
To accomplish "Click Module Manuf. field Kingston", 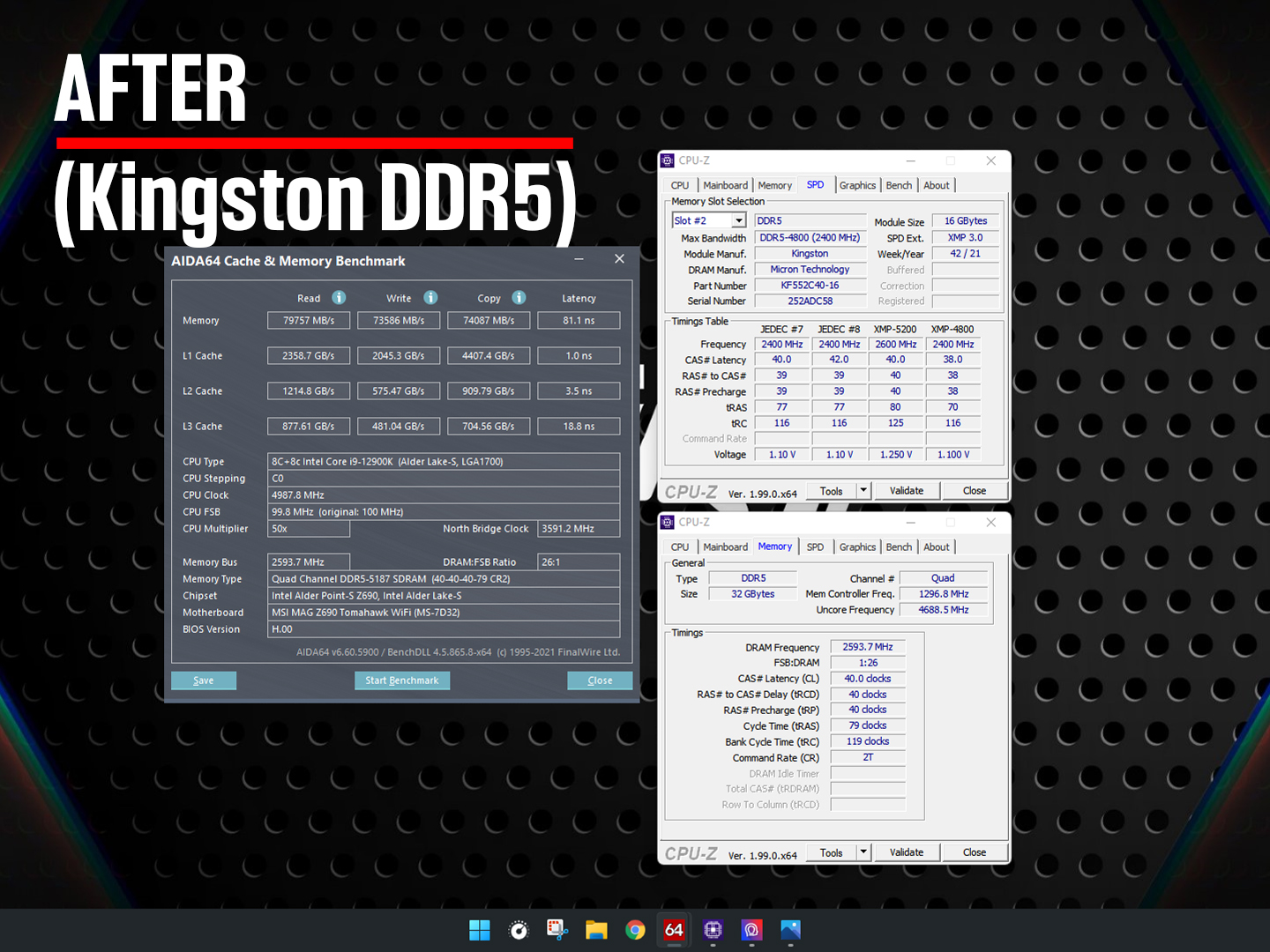I will [810, 254].
